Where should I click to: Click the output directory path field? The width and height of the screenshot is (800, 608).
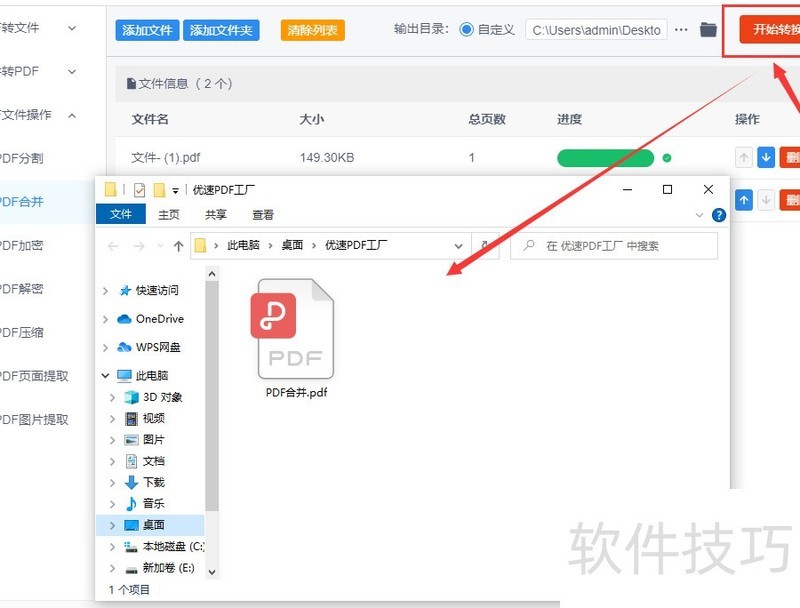(x=596, y=30)
